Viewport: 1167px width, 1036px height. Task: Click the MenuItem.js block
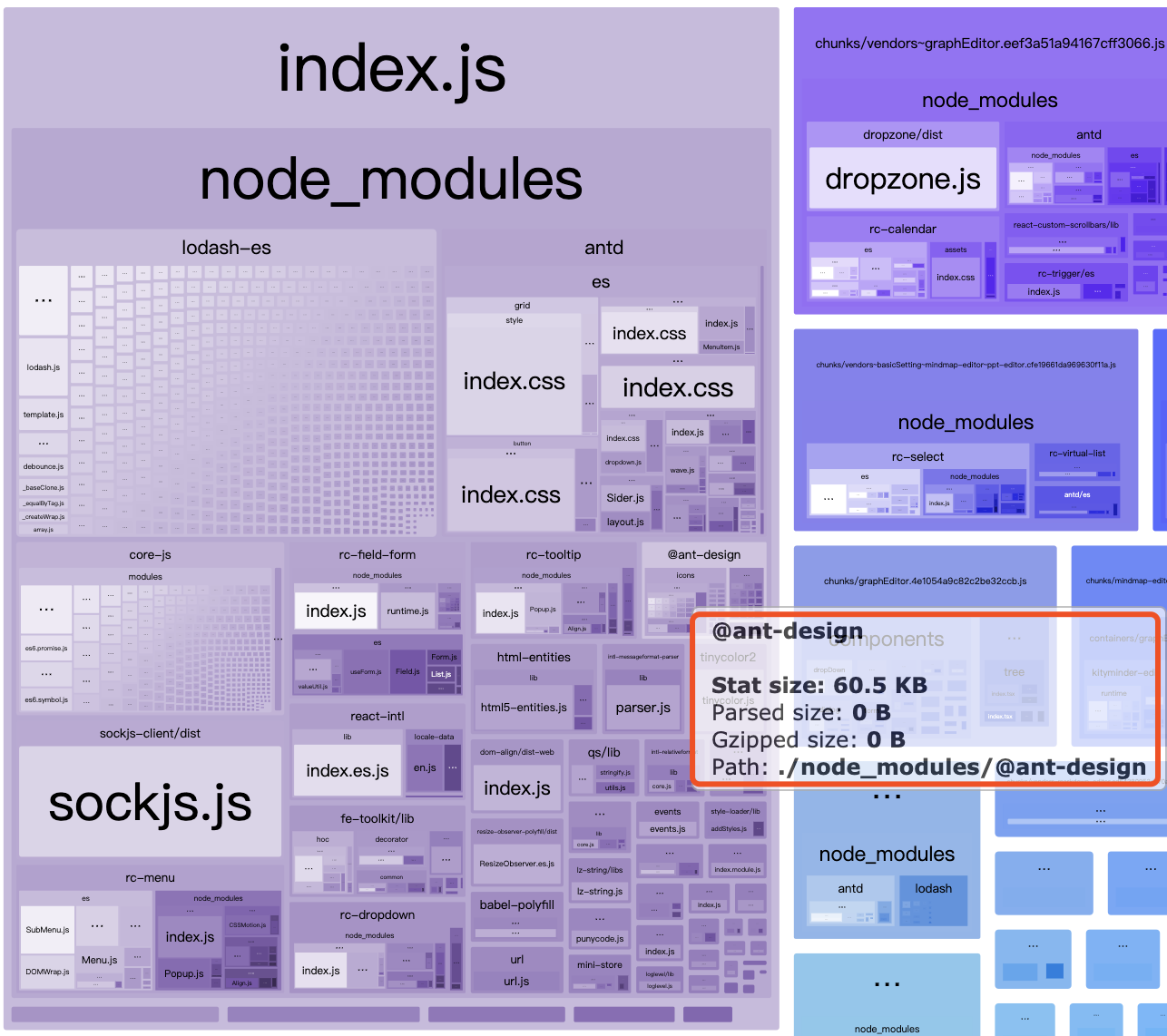point(721,347)
